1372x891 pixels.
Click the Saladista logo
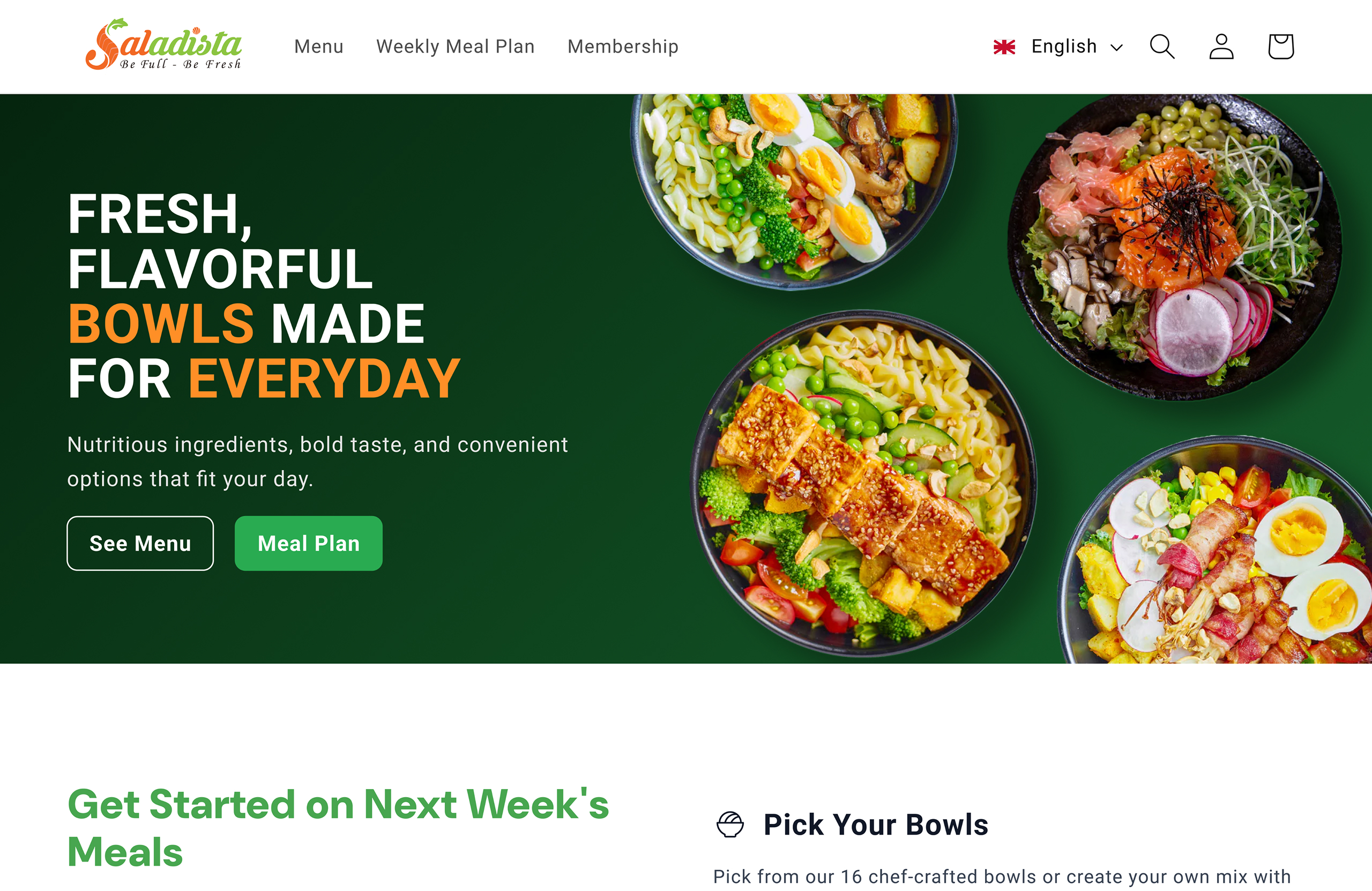click(x=163, y=45)
